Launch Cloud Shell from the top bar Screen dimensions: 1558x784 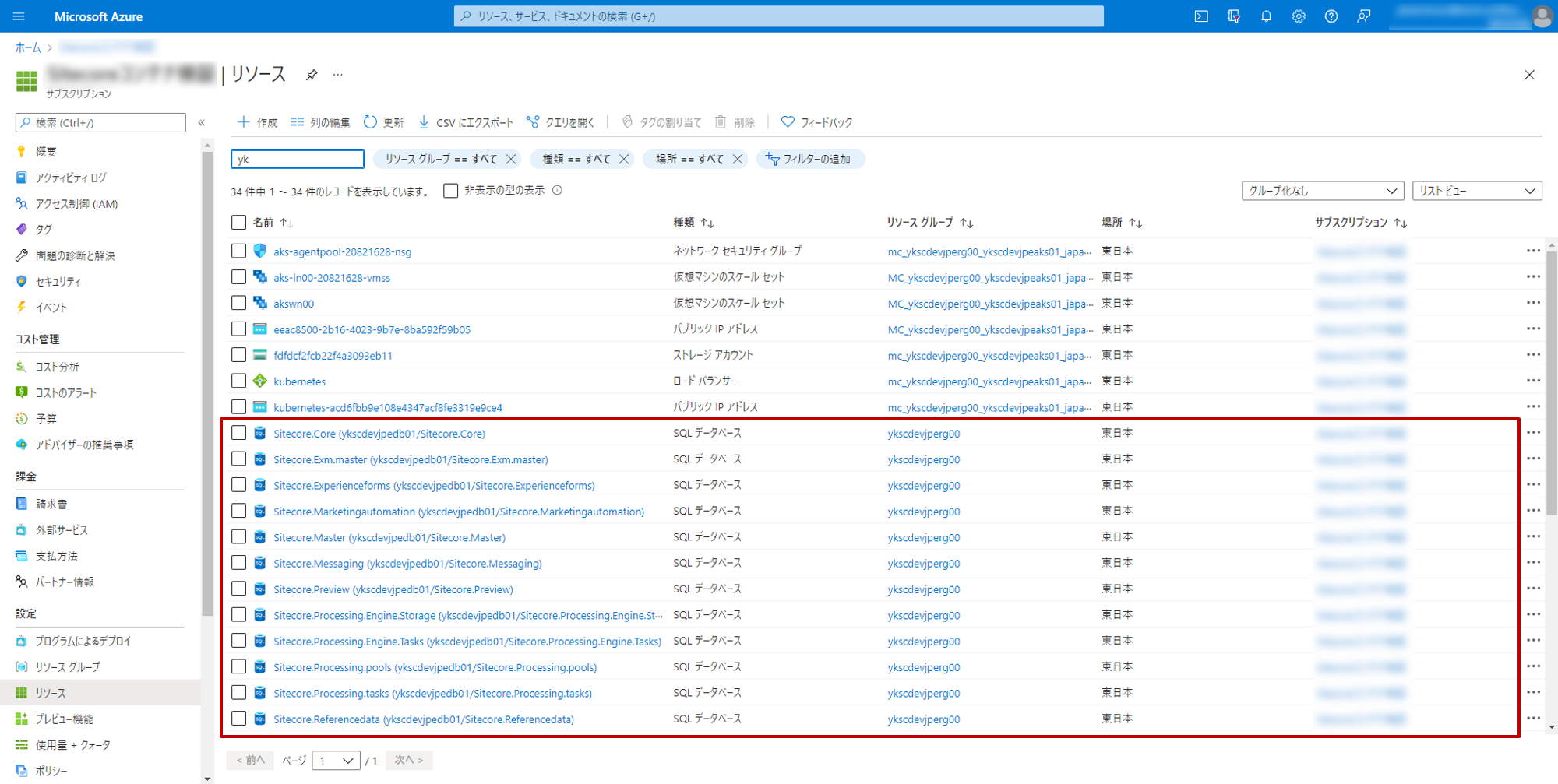[1201, 16]
